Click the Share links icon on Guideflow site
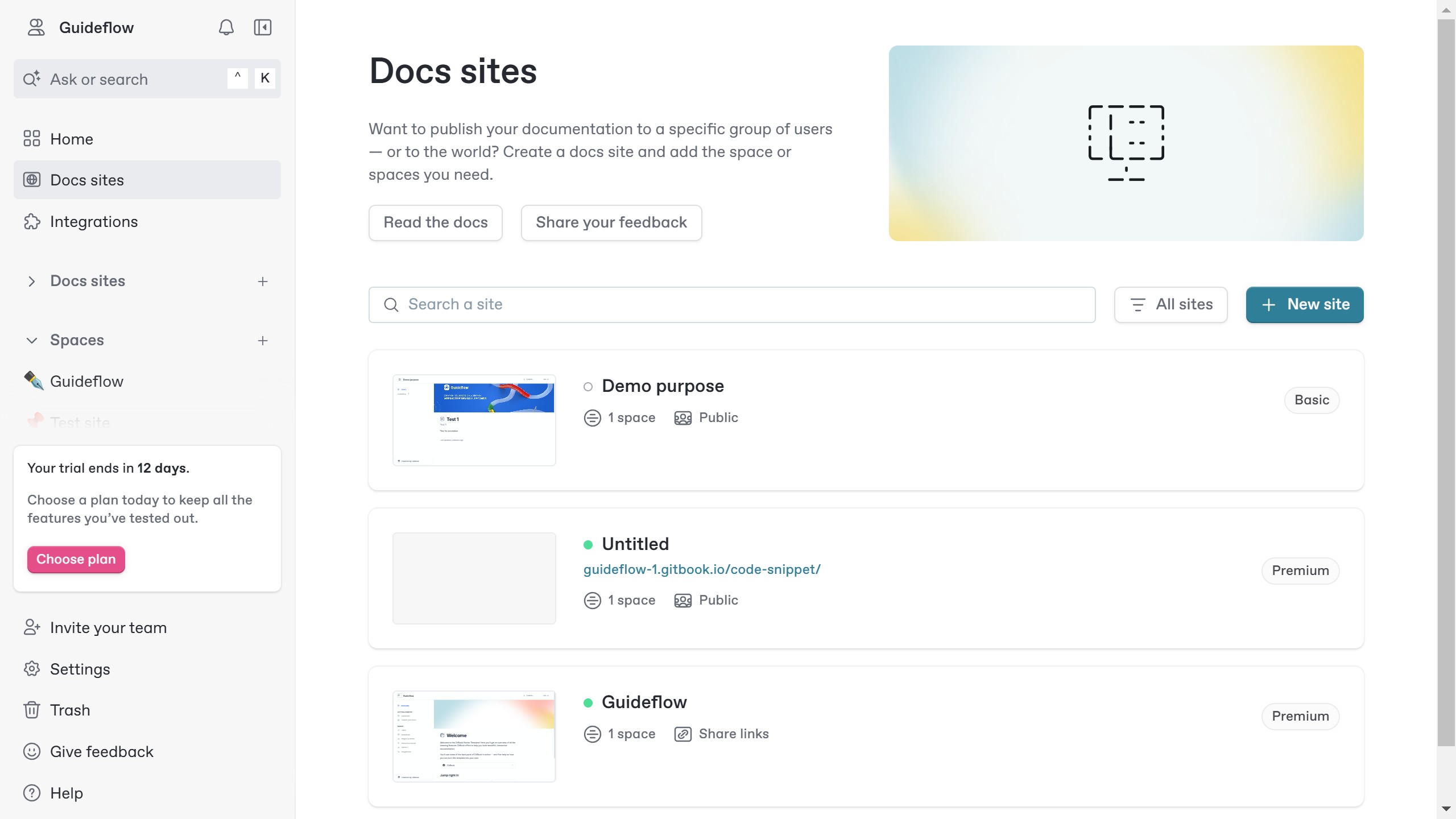Screen dimensions: 1456x819 click(x=683, y=734)
